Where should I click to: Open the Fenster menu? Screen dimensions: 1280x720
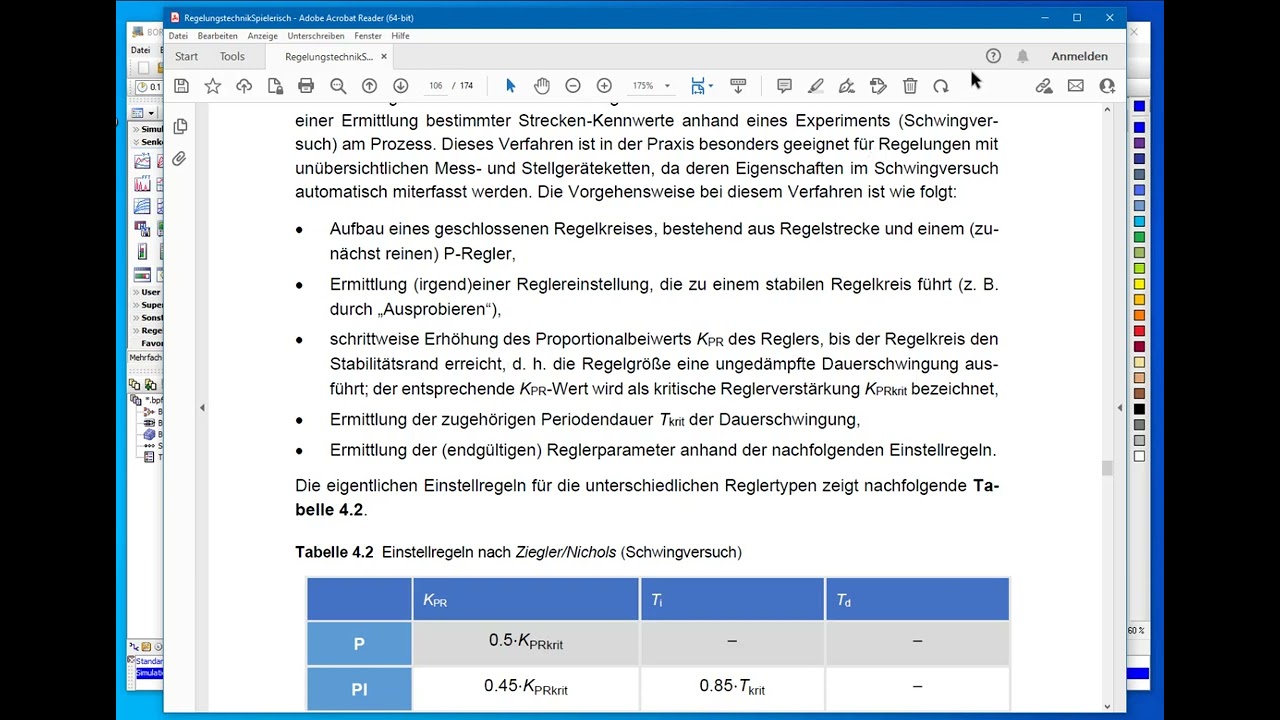coord(368,36)
